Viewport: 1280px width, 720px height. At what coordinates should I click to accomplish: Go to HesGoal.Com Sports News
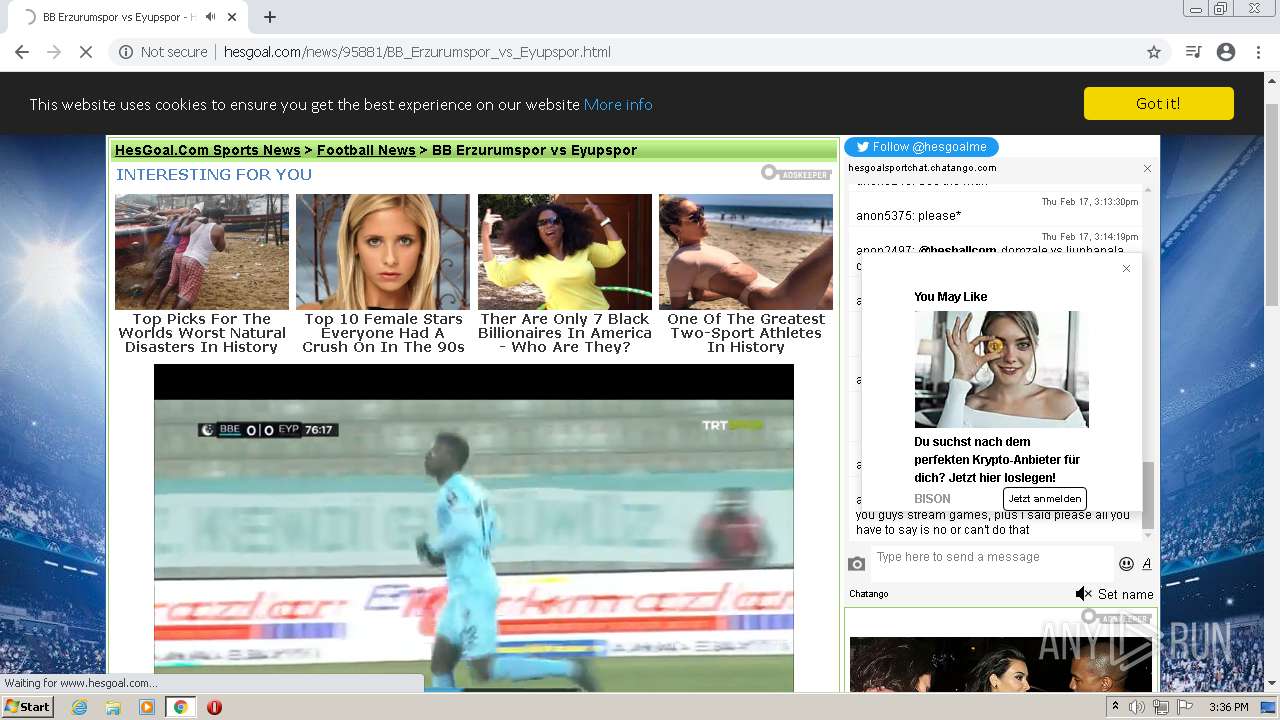(x=208, y=150)
